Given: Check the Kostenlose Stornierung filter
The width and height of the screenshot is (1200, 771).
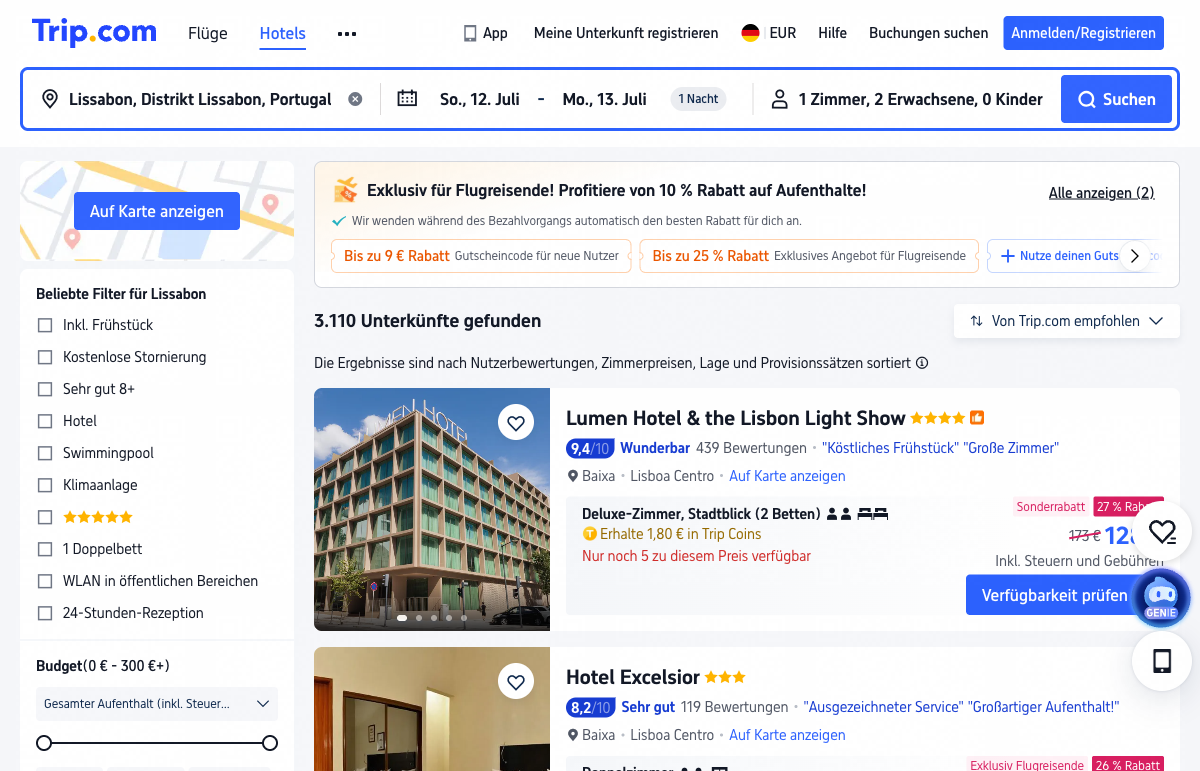Looking at the screenshot, I should [45, 357].
